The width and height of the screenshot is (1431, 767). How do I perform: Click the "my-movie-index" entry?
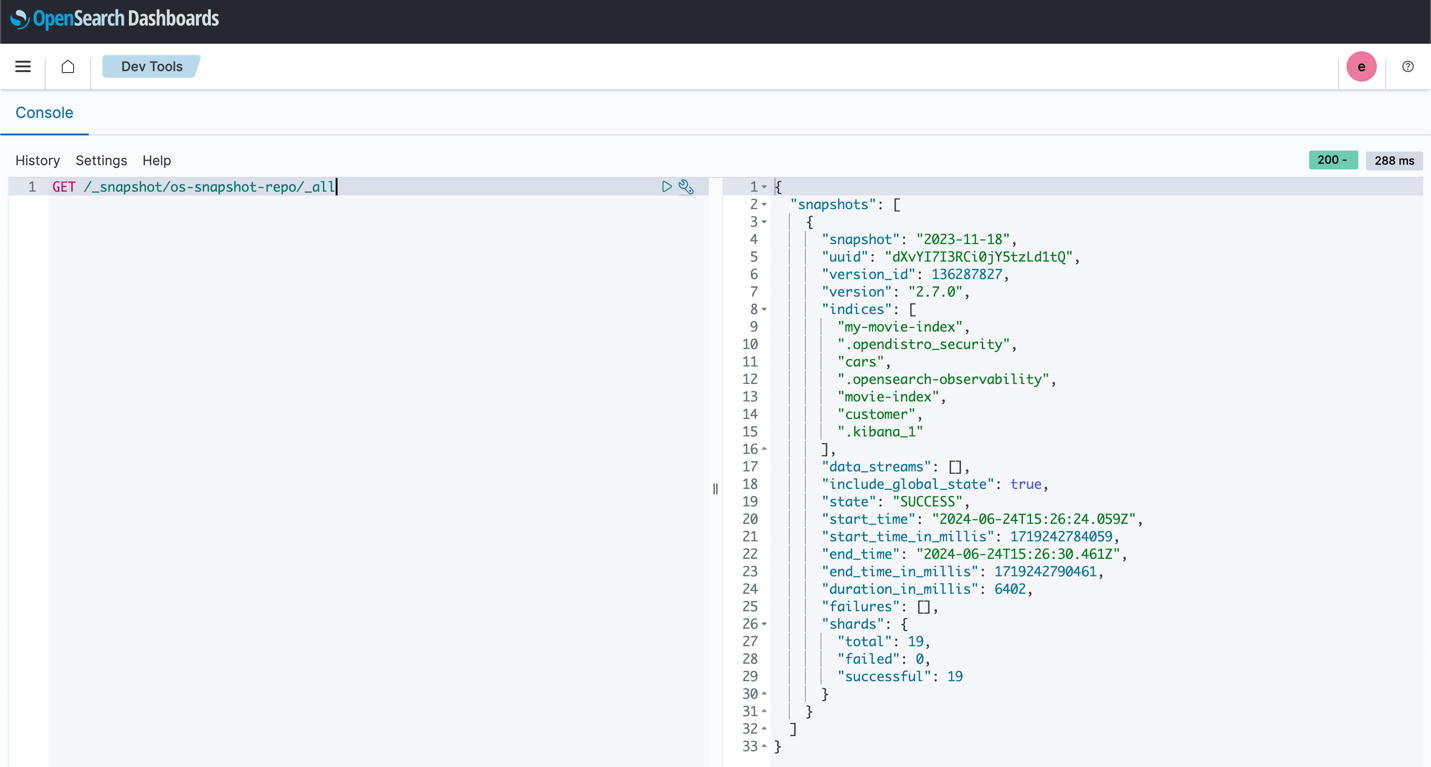pyautogui.click(x=901, y=327)
